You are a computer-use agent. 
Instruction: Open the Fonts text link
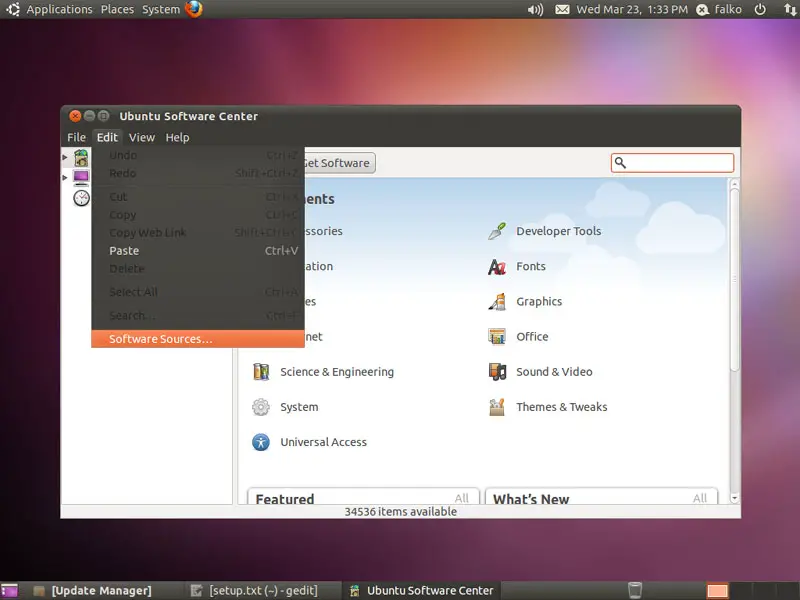(x=531, y=266)
